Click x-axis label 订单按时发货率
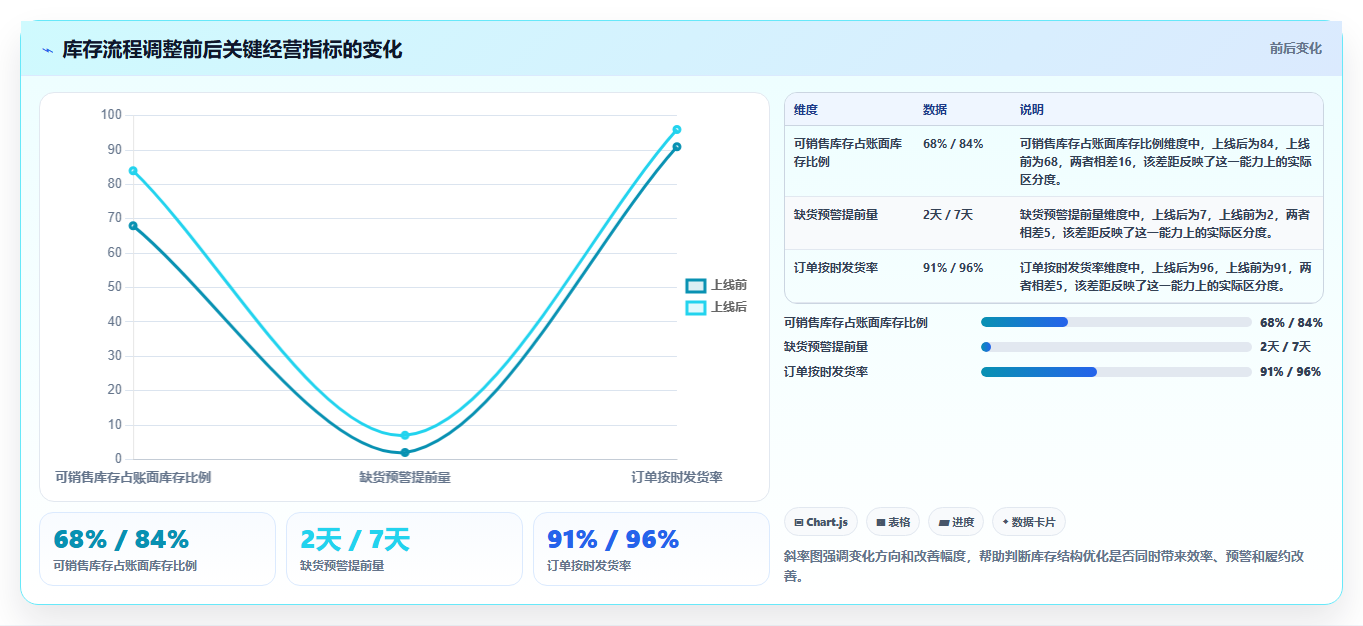This screenshot has height=626, width=1363. click(676, 477)
